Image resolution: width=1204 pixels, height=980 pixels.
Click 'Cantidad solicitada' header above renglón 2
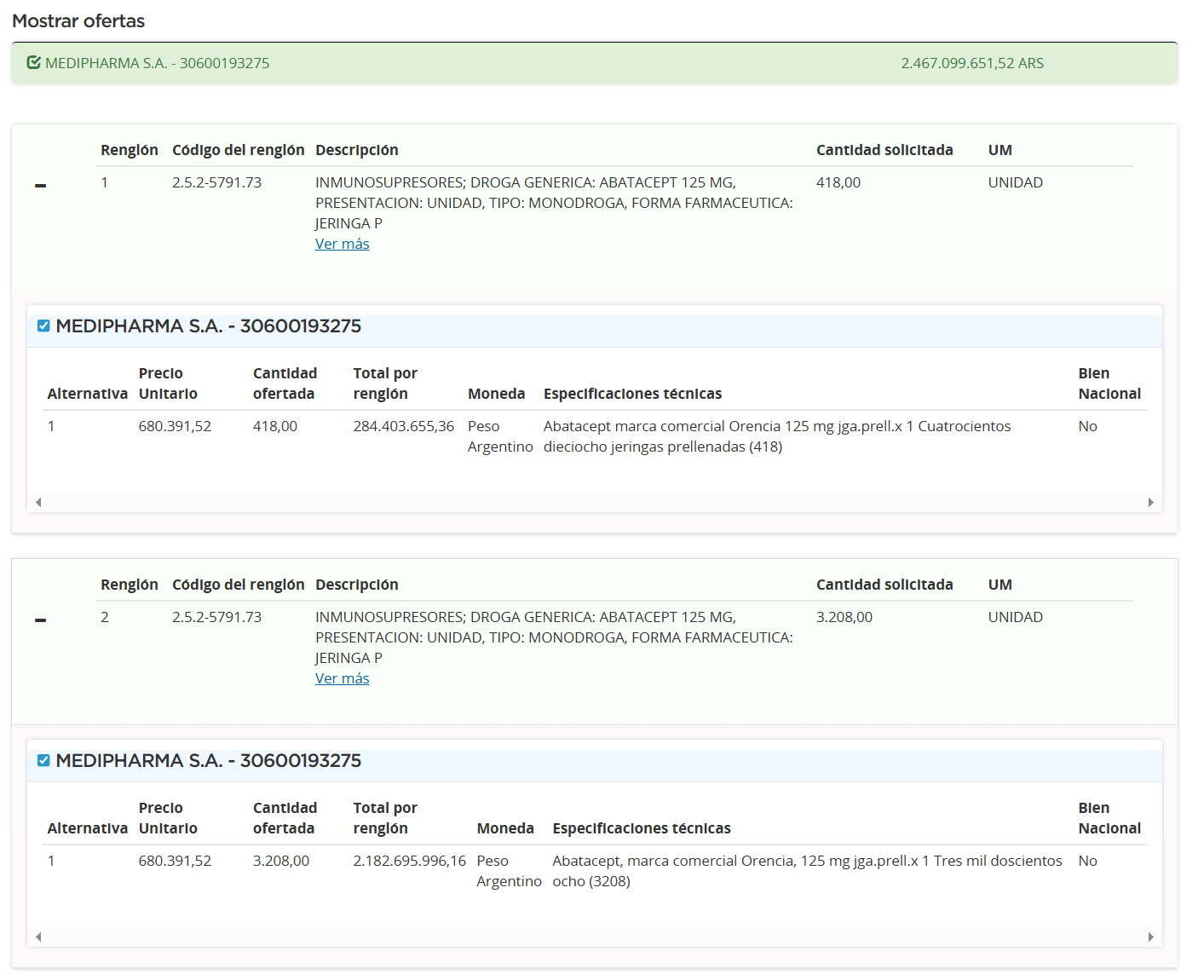pos(884,585)
